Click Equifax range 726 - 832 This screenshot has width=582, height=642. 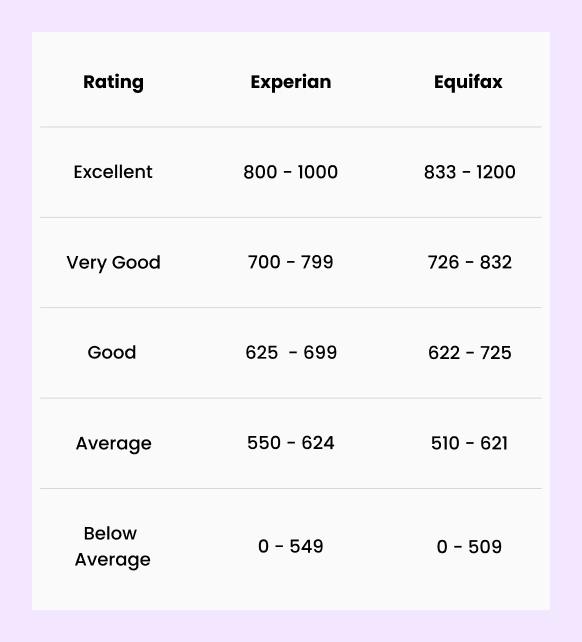click(470, 262)
